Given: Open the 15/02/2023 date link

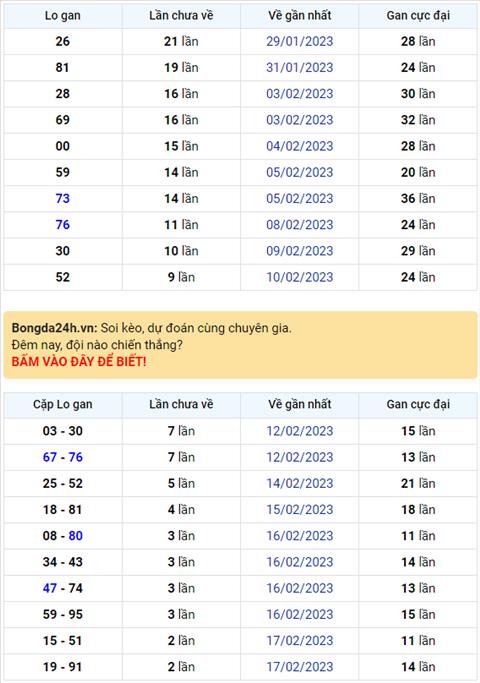Looking at the screenshot, I should point(300,509).
